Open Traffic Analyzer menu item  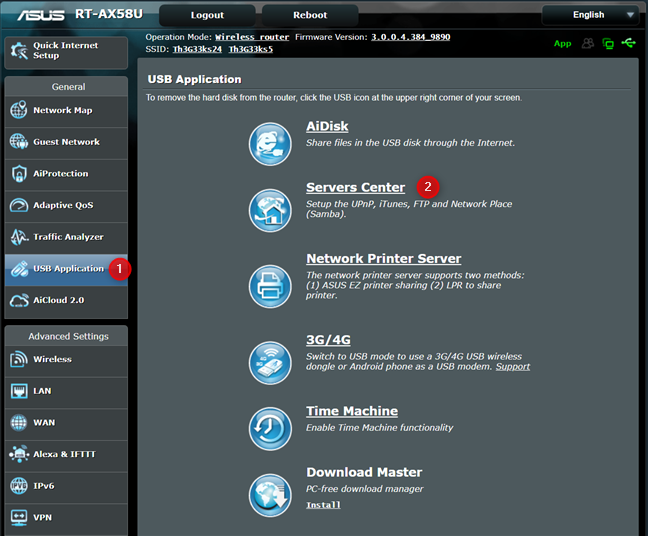[66, 238]
